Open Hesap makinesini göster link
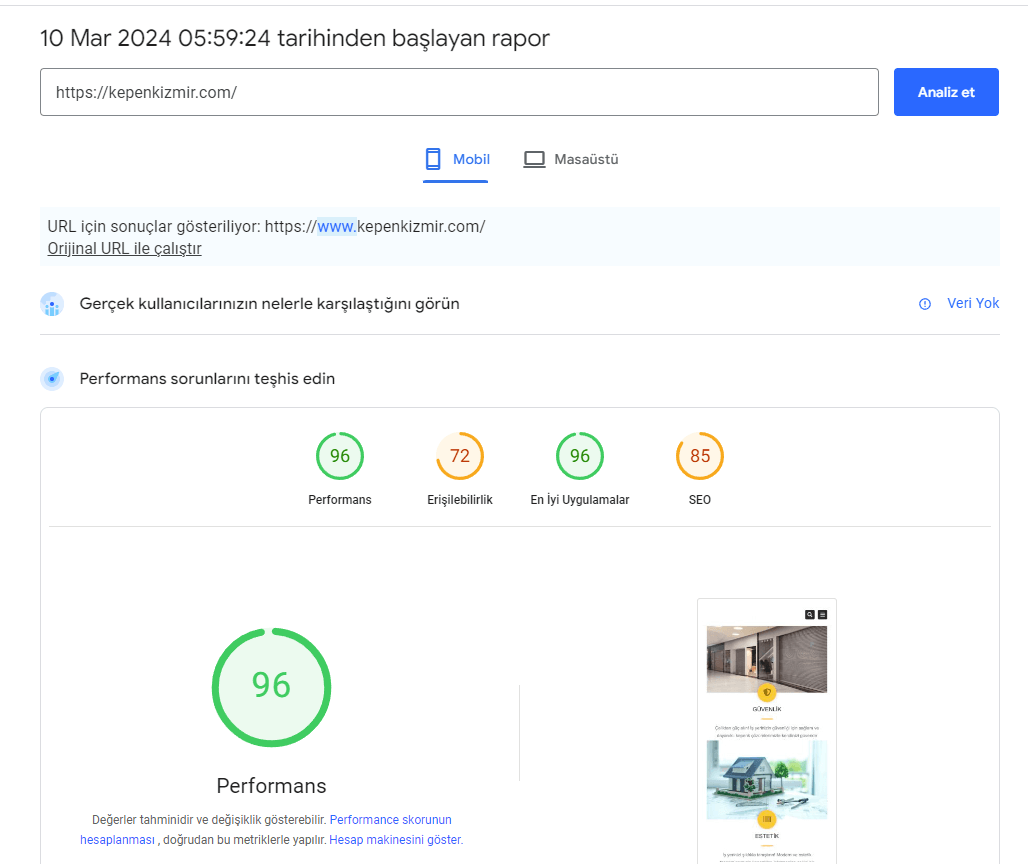 (x=396, y=840)
